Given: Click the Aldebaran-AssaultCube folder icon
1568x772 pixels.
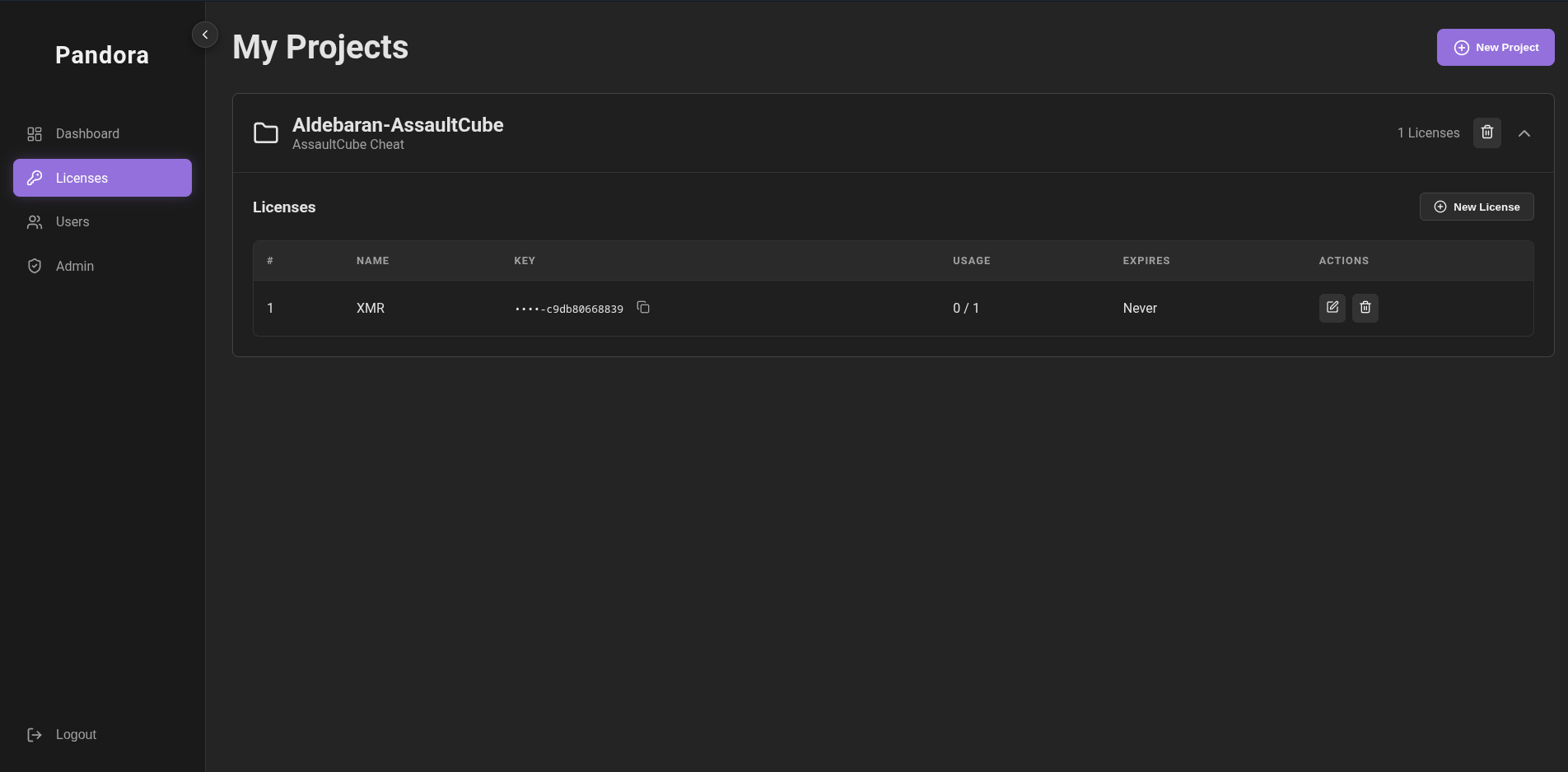Looking at the screenshot, I should click(266, 133).
